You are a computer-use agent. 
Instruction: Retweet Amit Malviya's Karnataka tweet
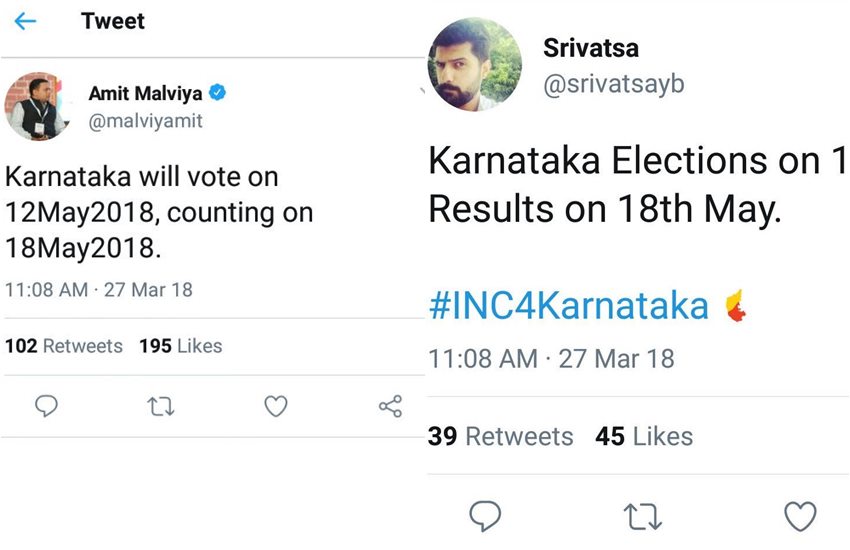click(161, 405)
